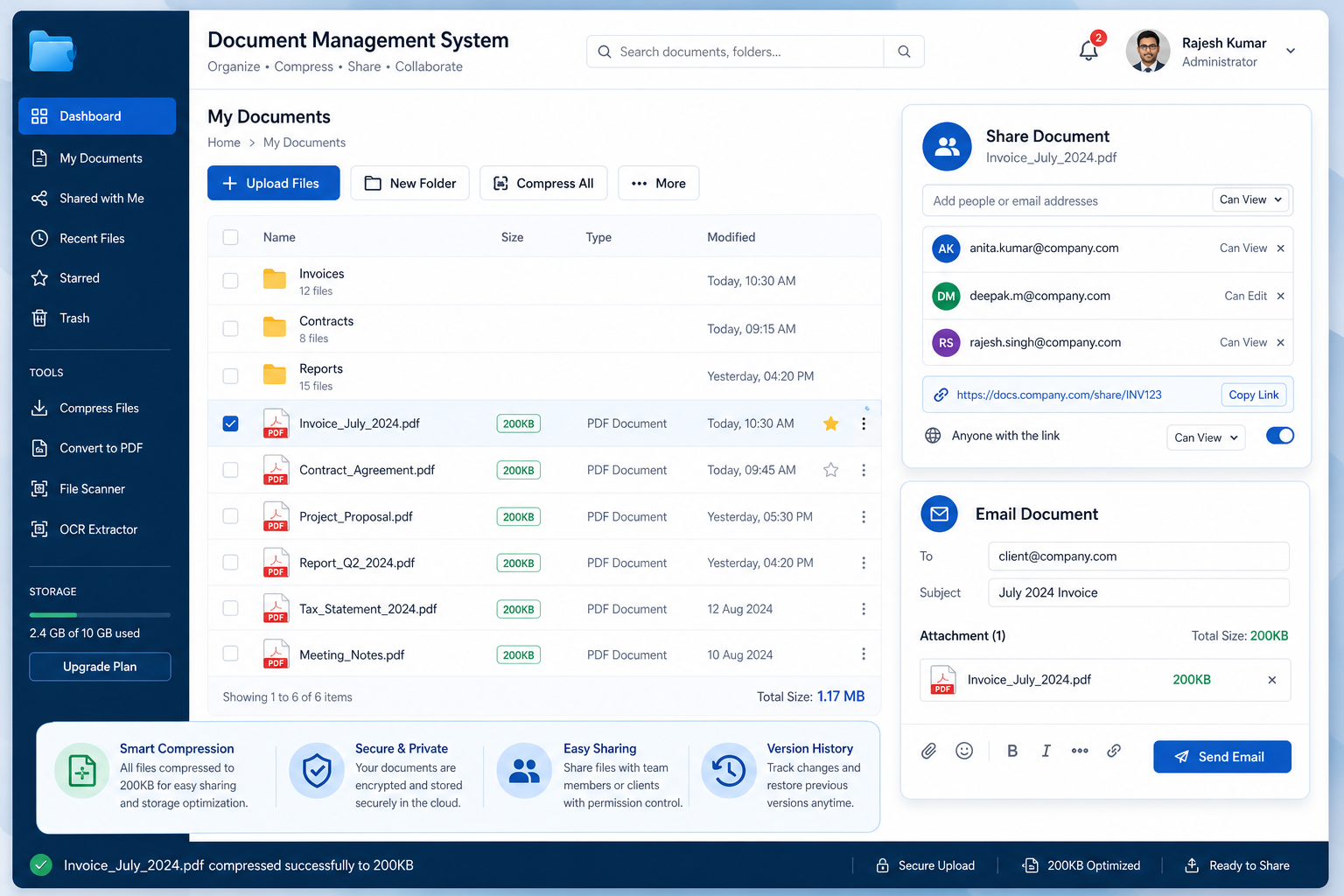
Task: Expand Rajesh Kumar account menu chevron
Action: 1291,51
